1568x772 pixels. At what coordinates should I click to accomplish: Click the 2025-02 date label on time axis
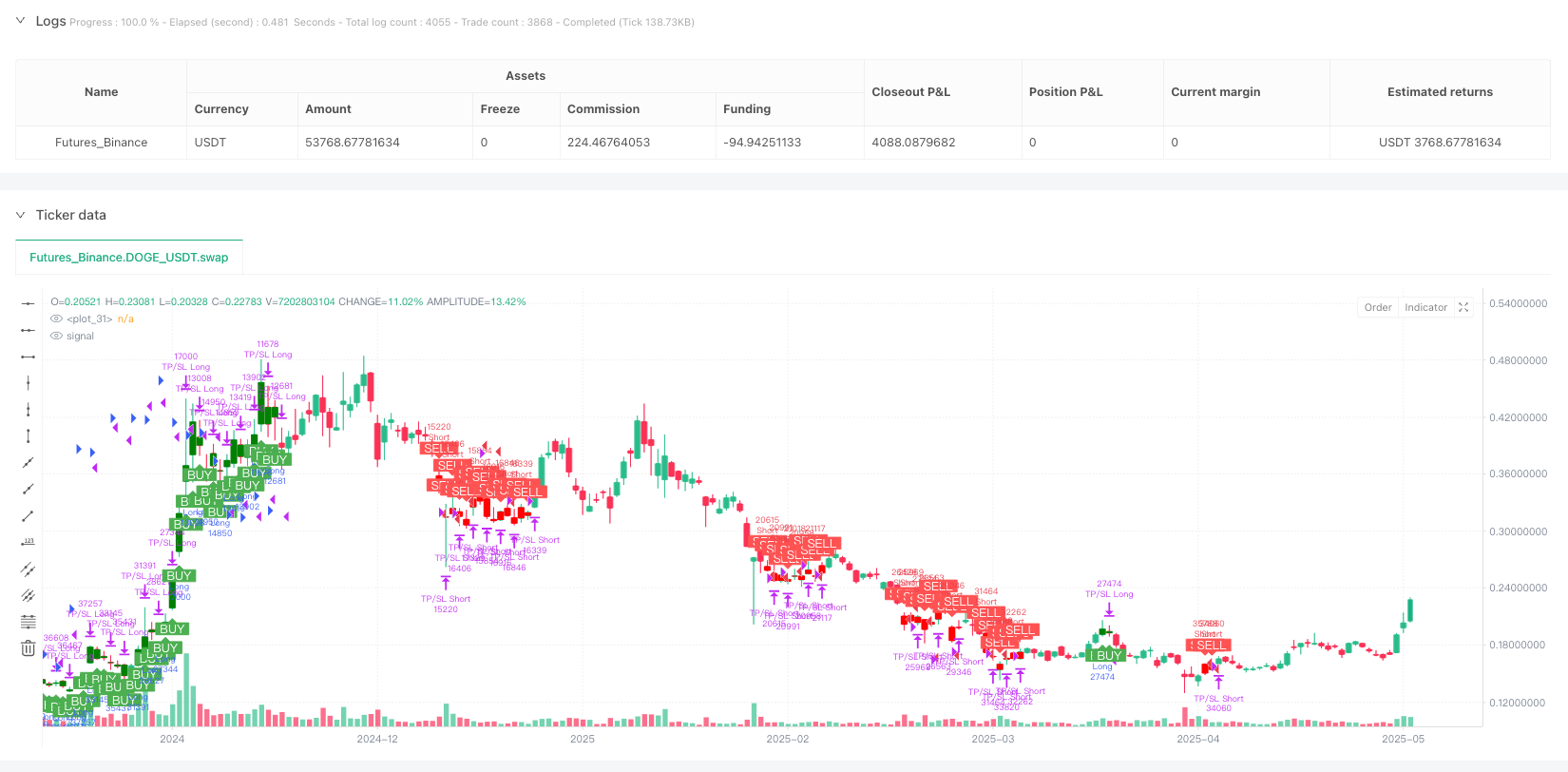[x=788, y=739]
